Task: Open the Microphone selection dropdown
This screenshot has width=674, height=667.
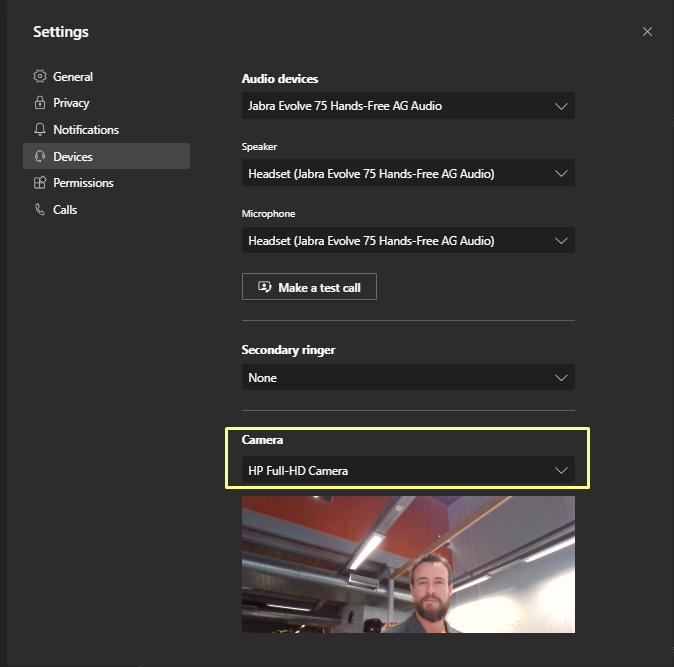Action: tap(408, 240)
